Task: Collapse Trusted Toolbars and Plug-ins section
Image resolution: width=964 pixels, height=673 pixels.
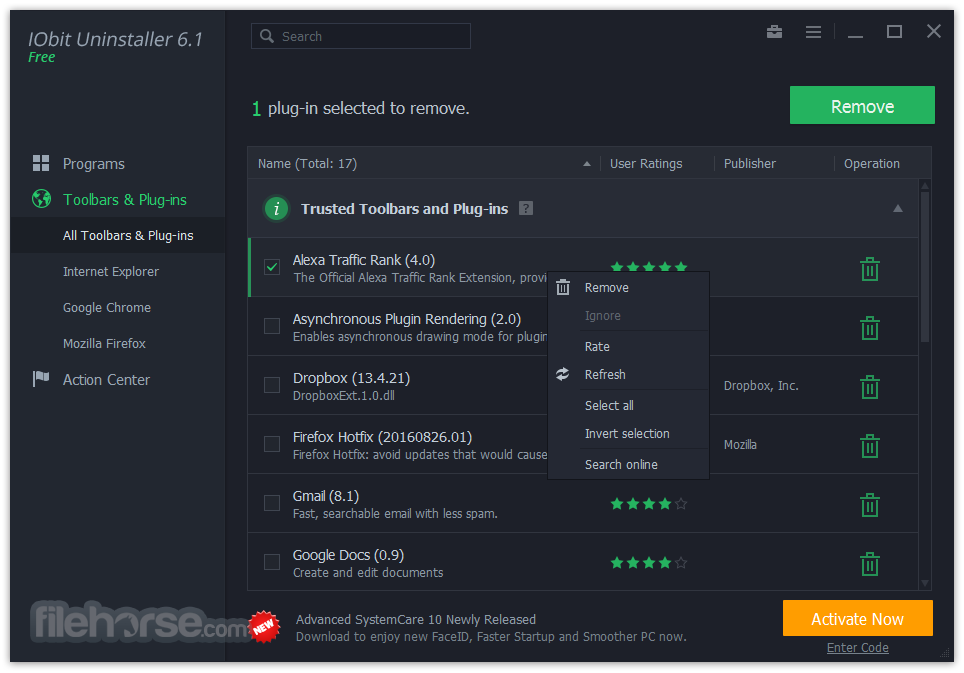Action: click(898, 208)
